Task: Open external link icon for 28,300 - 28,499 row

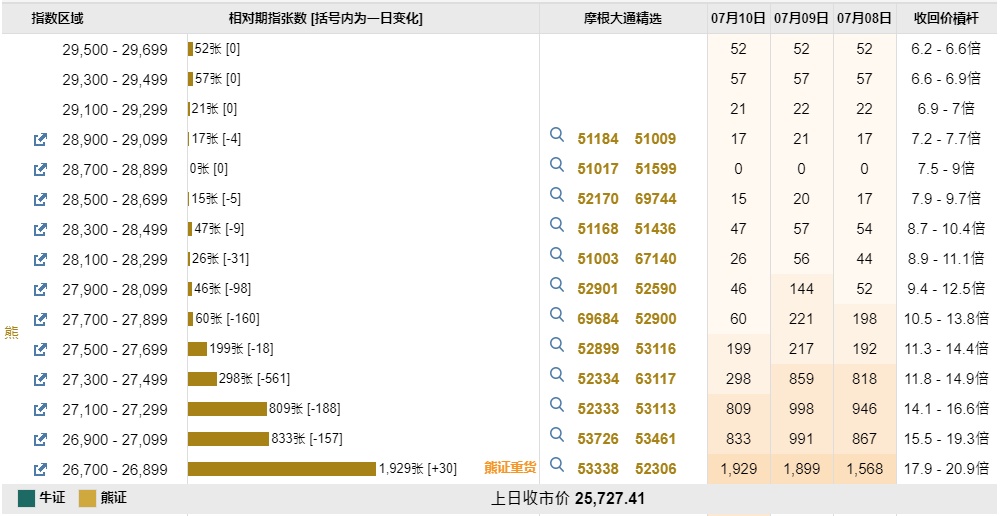Action: tap(40, 230)
